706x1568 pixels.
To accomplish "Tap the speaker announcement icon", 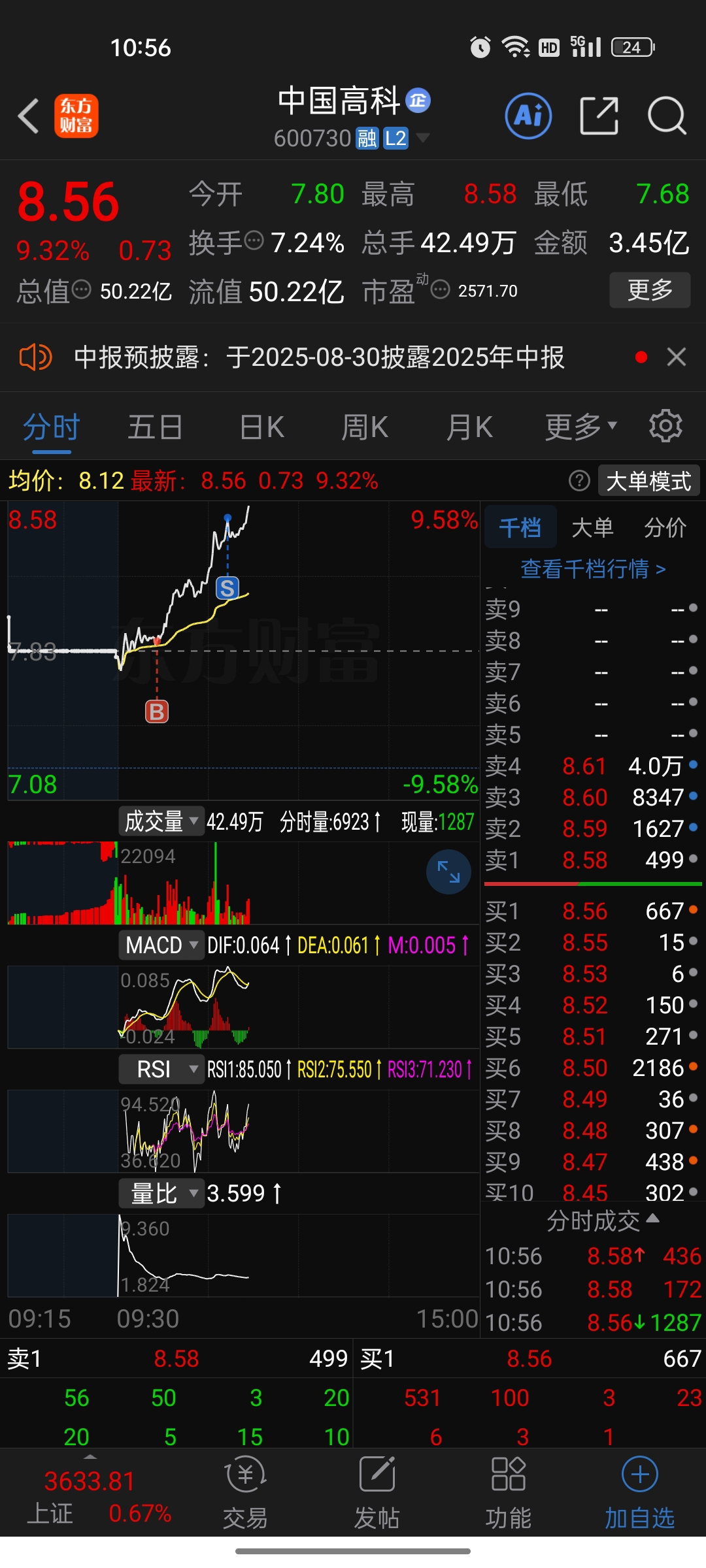I will (x=35, y=357).
